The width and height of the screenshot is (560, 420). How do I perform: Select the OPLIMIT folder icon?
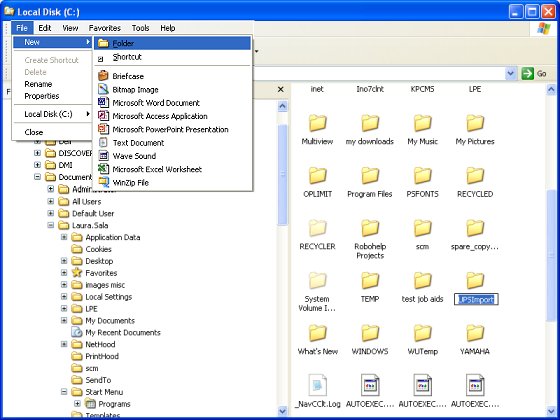pyautogui.click(x=318, y=176)
